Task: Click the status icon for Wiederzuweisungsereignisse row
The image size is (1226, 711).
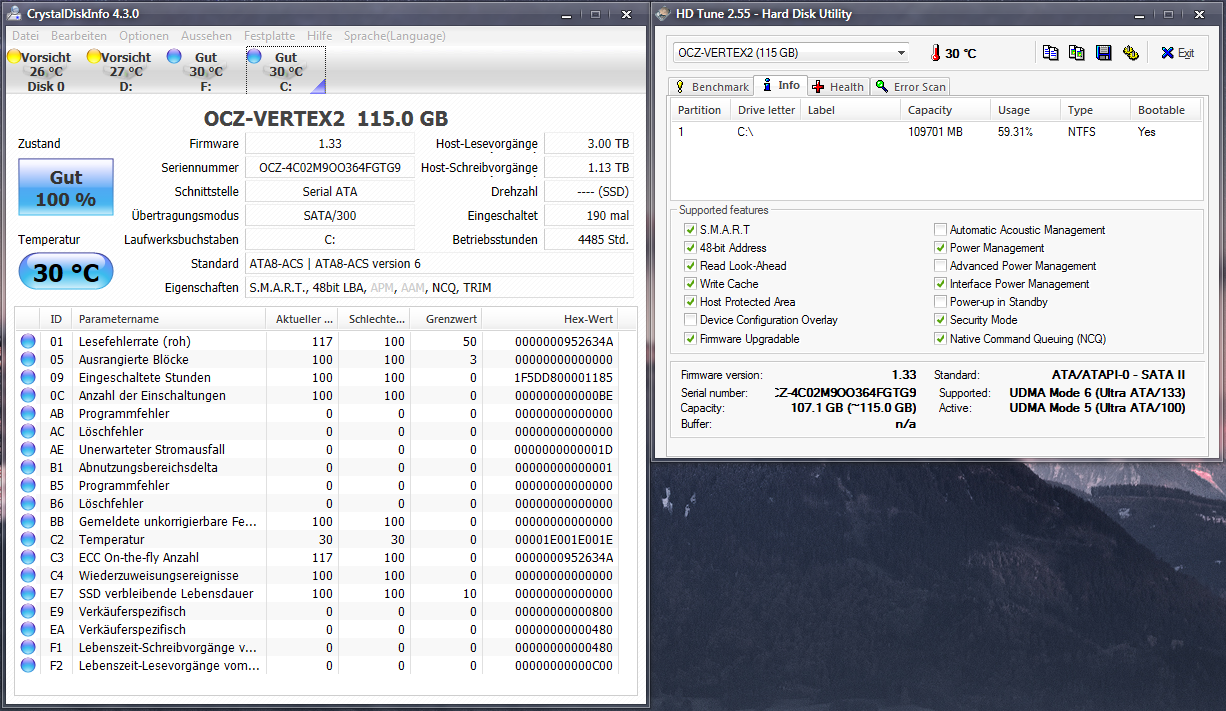Action: pos(28,576)
